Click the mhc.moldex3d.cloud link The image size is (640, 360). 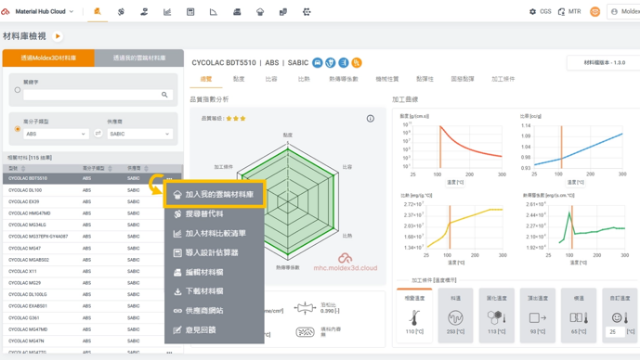(x=345, y=268)
